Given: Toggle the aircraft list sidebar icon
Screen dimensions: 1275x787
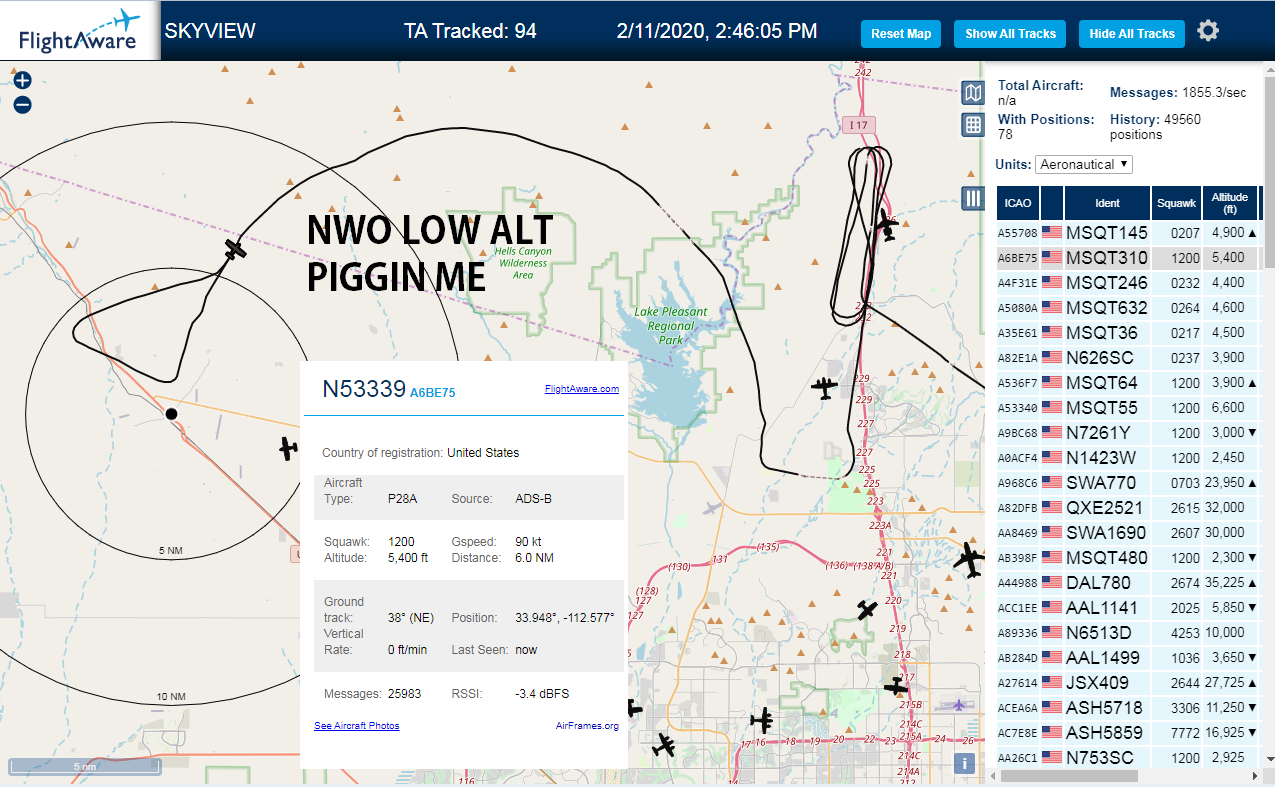Looking at the screenshot, I should point(972,198).
